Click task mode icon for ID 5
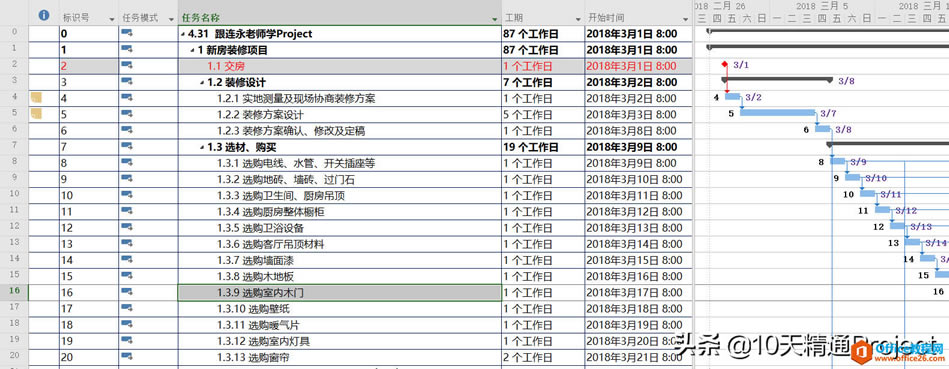Image resolution: width=949 pixels, height=369 pixels. pos(128,114)
